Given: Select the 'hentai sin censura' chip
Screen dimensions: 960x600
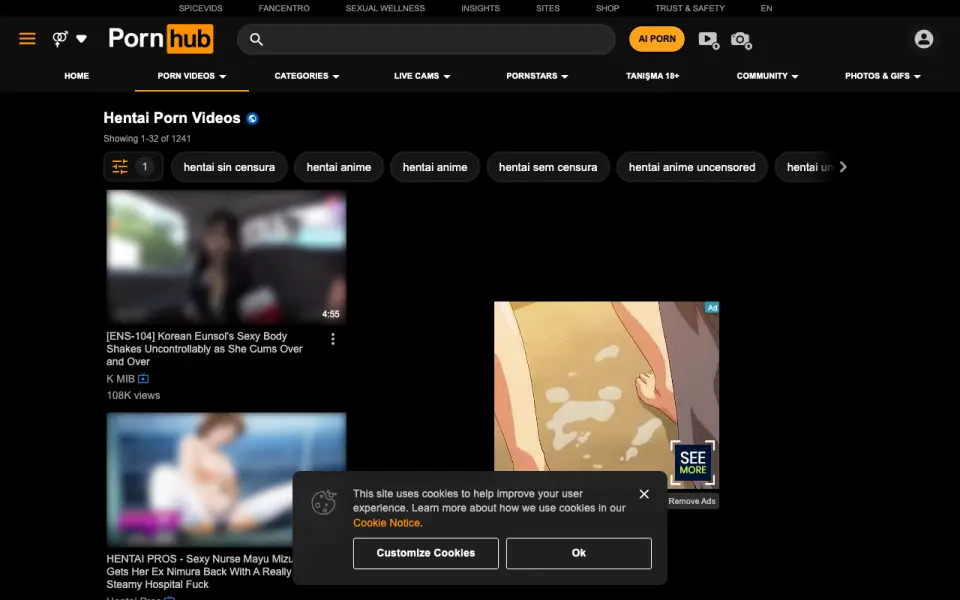Looking at the screenshot, I should tap(229, 167).
